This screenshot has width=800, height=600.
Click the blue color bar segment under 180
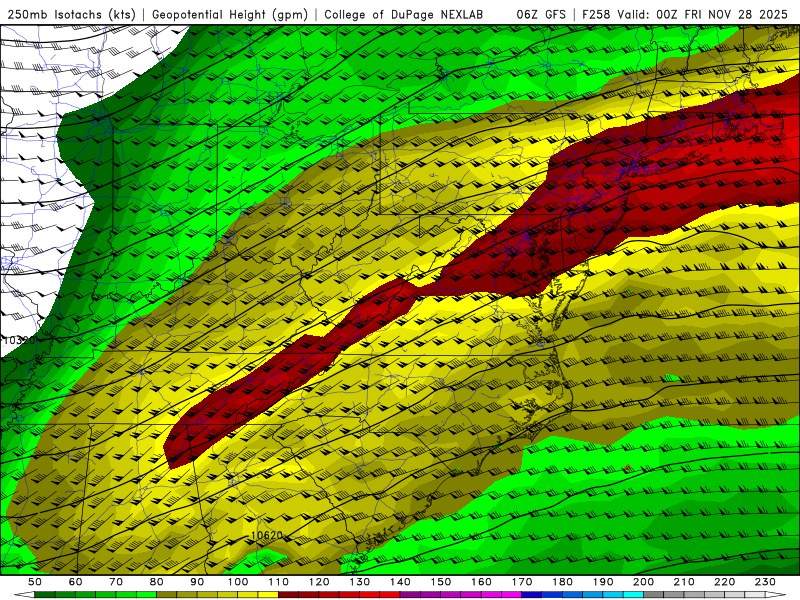click(572, 595)
